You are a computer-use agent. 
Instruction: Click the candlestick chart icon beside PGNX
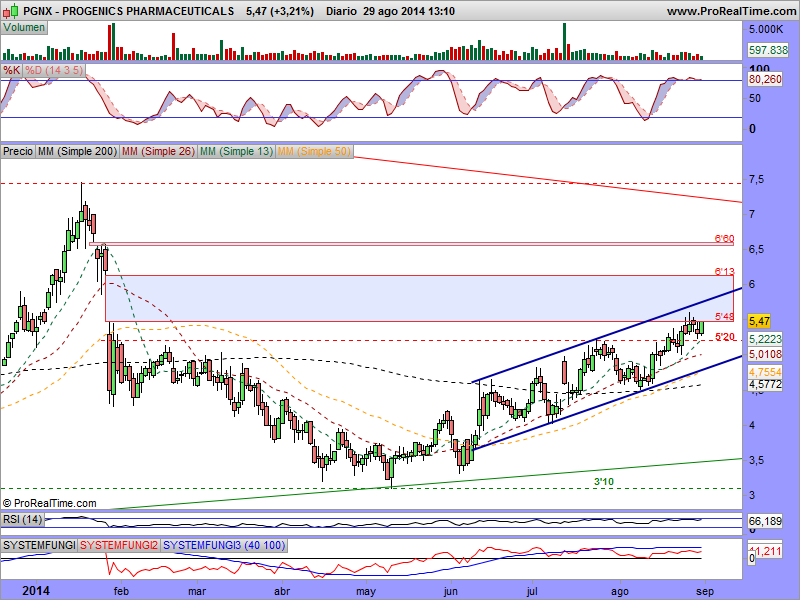coord(11,11)
